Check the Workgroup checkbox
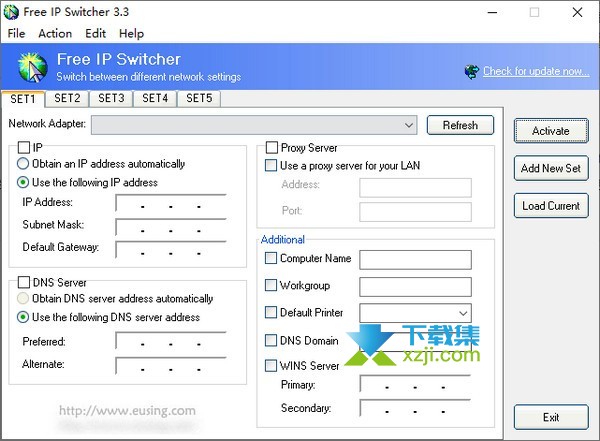This screenshot has width=600, height=441. pos(271,285)
